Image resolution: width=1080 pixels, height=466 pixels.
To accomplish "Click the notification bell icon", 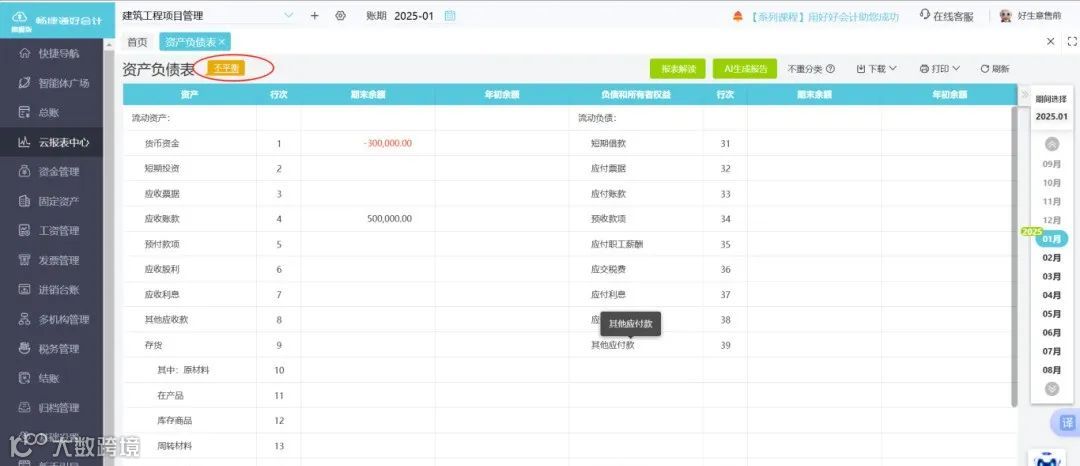I will click(x=738, y=16).
